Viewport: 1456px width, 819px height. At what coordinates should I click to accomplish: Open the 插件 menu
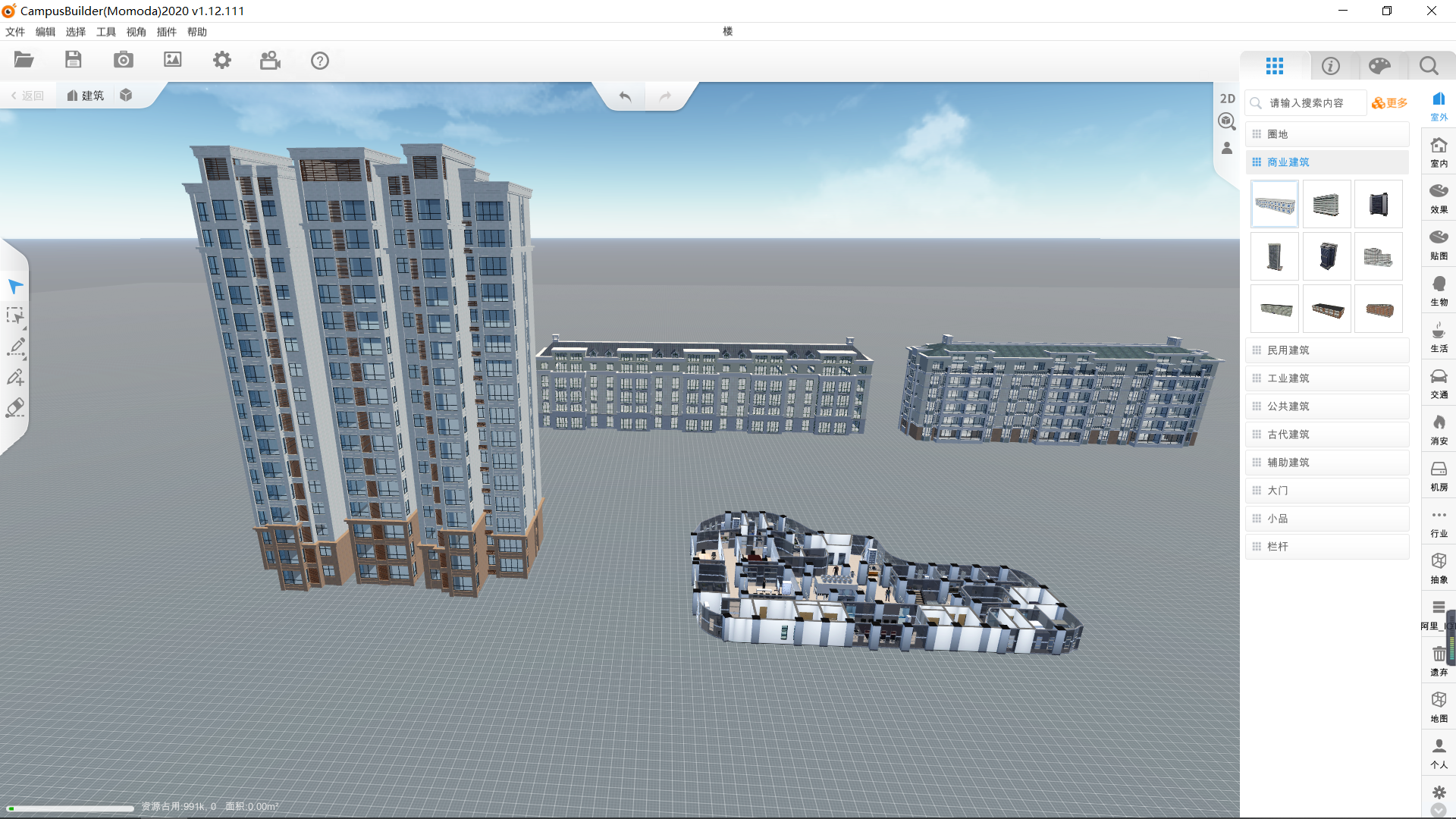coord(167,32)
